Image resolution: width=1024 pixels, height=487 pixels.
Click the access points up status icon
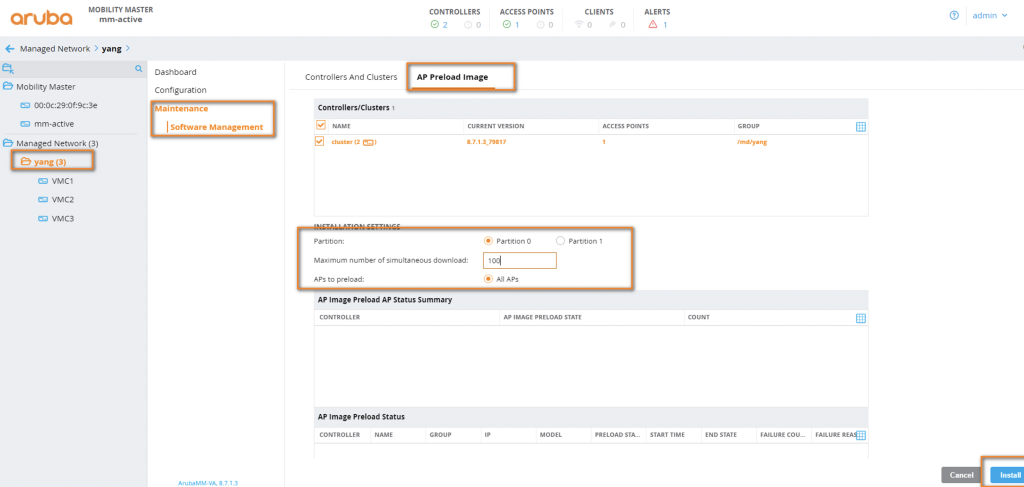point(506,25)
